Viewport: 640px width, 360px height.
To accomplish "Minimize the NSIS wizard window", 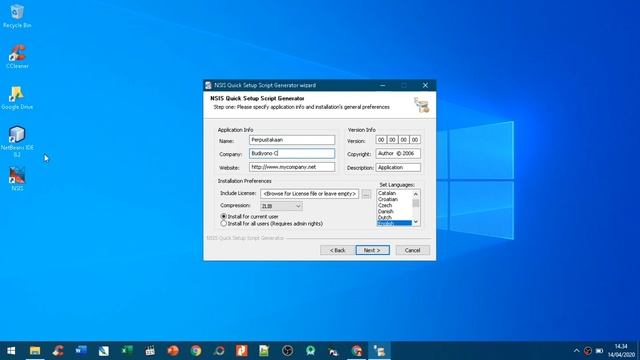I will click(382, 85).
